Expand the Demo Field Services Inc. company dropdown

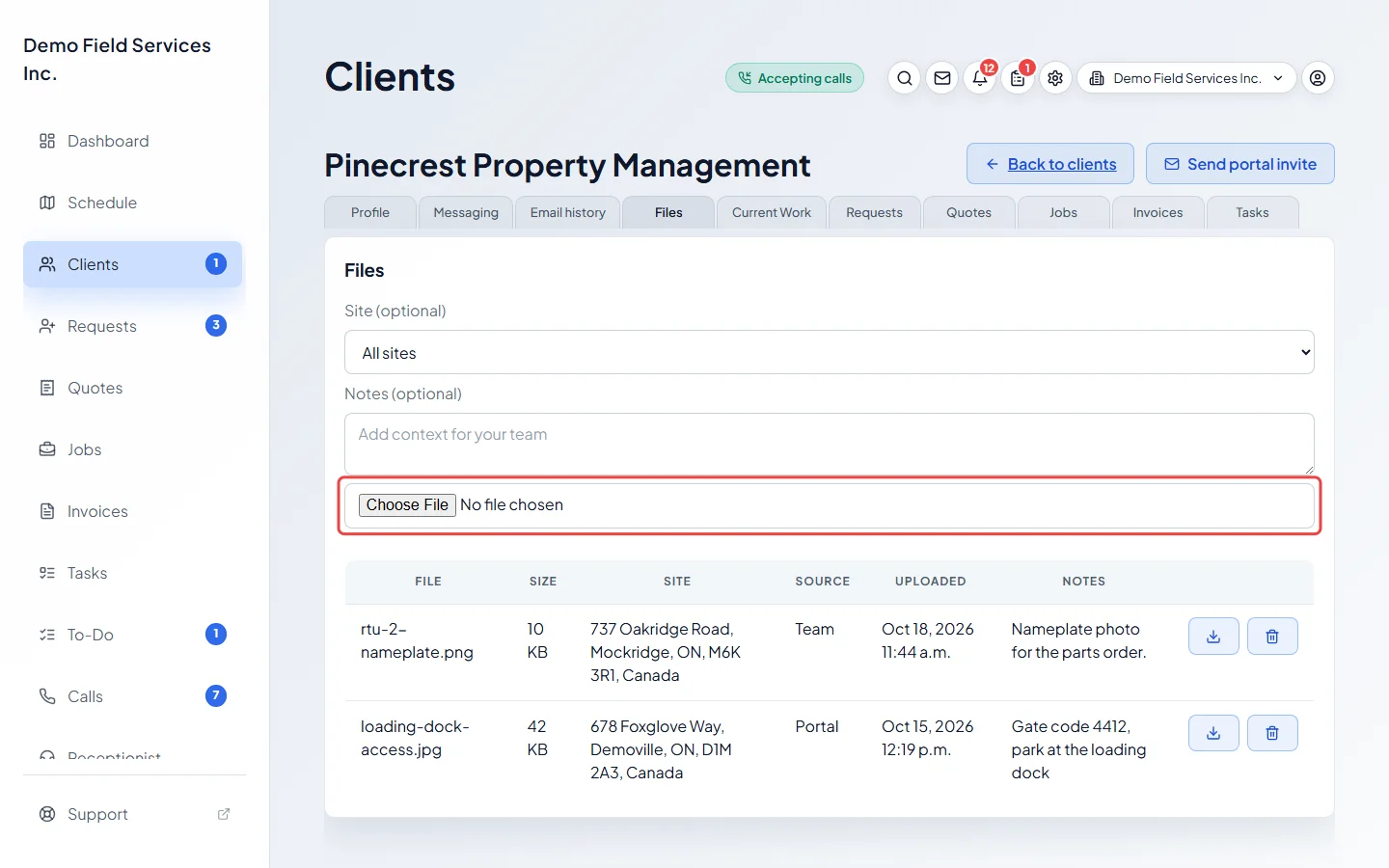[x=1186, y=78]
